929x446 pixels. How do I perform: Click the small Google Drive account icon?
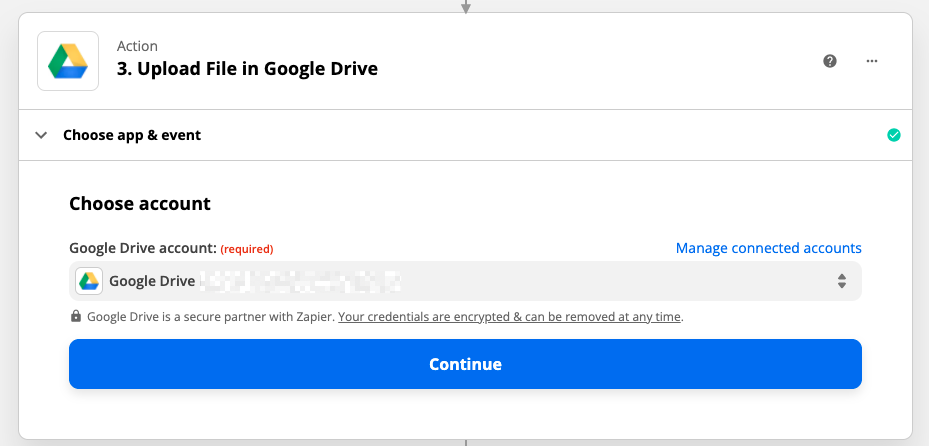(89, 281)
